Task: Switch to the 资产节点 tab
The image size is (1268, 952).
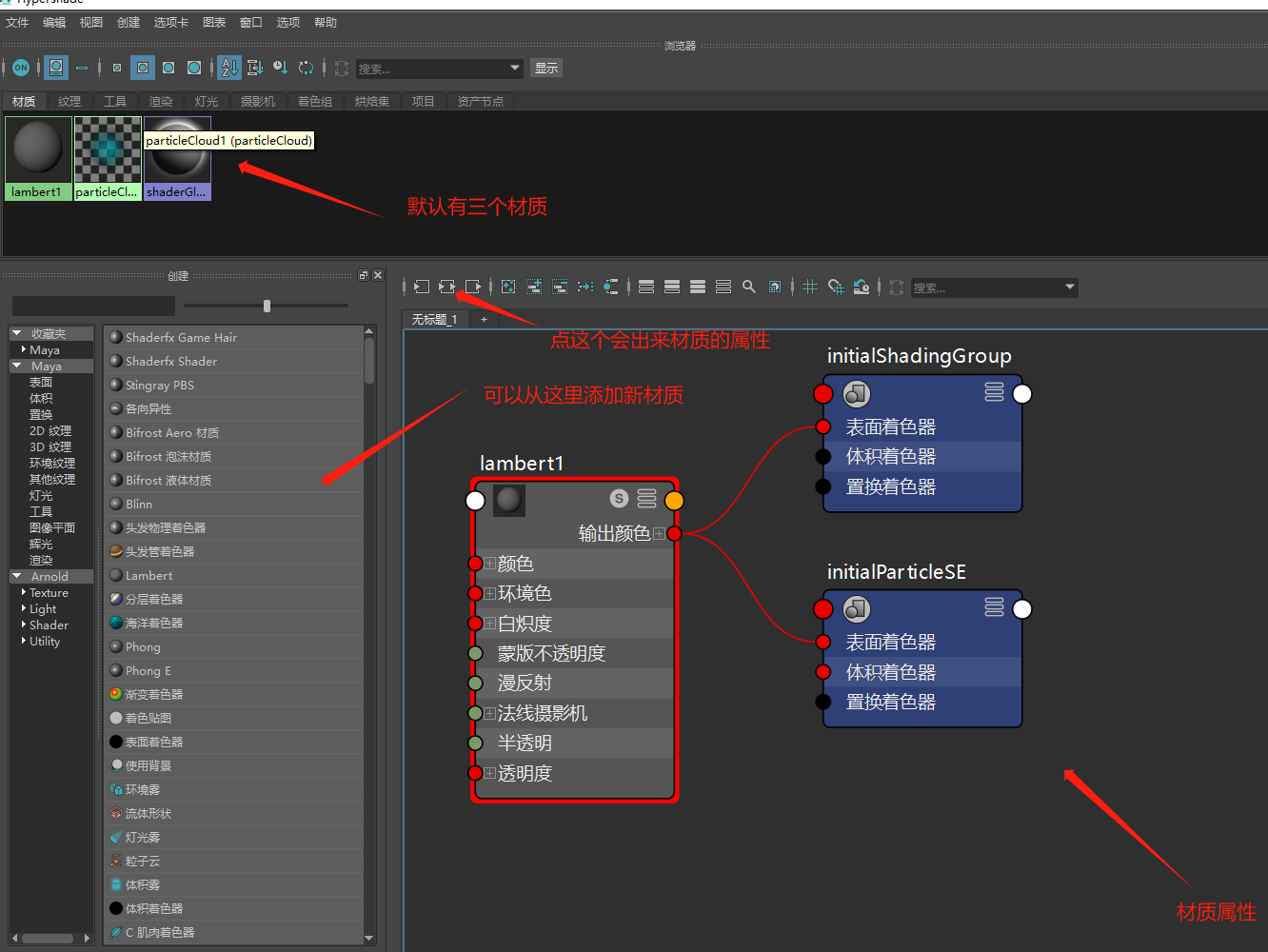Action: (x=481, y=101)
